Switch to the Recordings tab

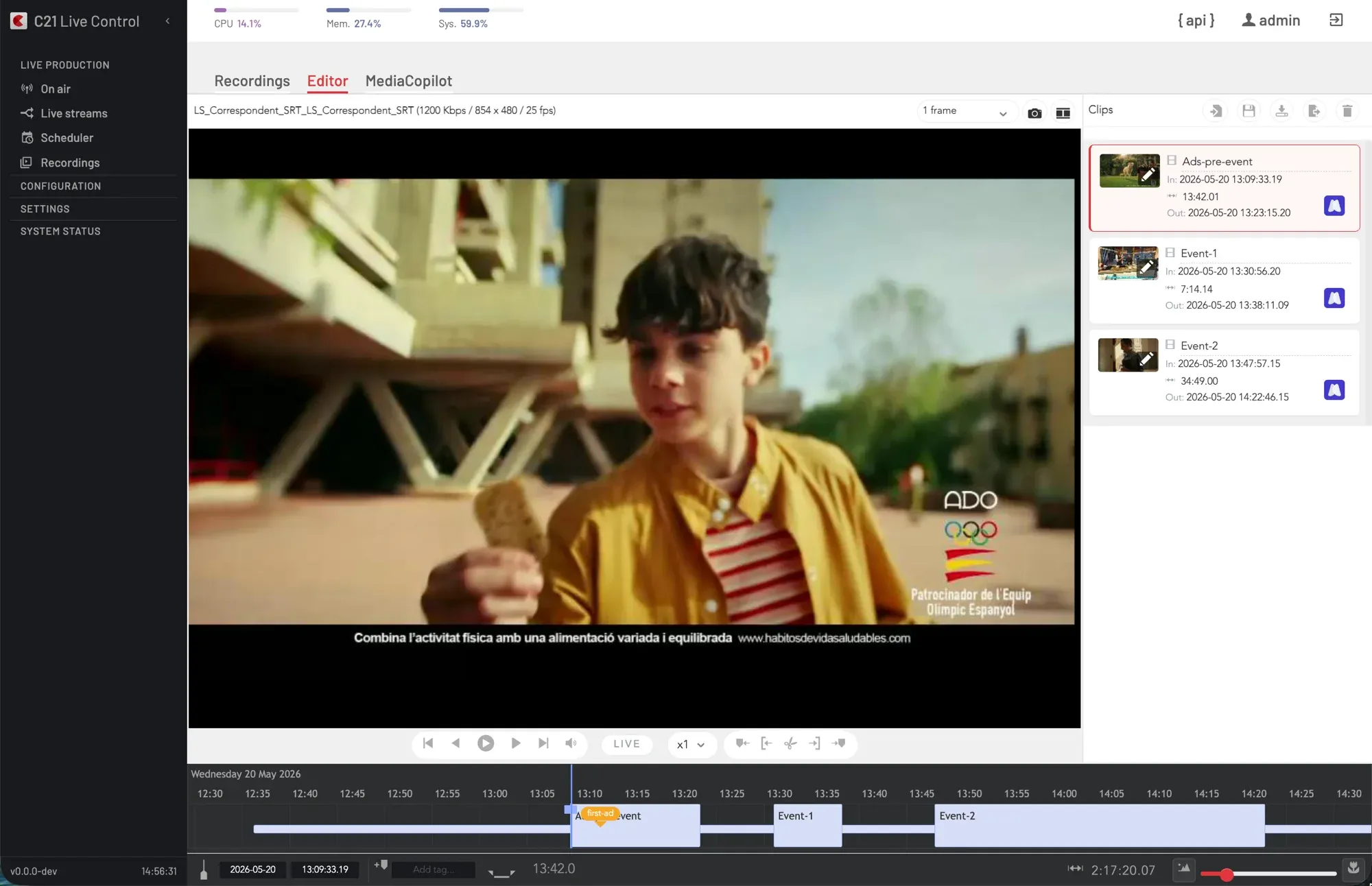click(252, 81)
